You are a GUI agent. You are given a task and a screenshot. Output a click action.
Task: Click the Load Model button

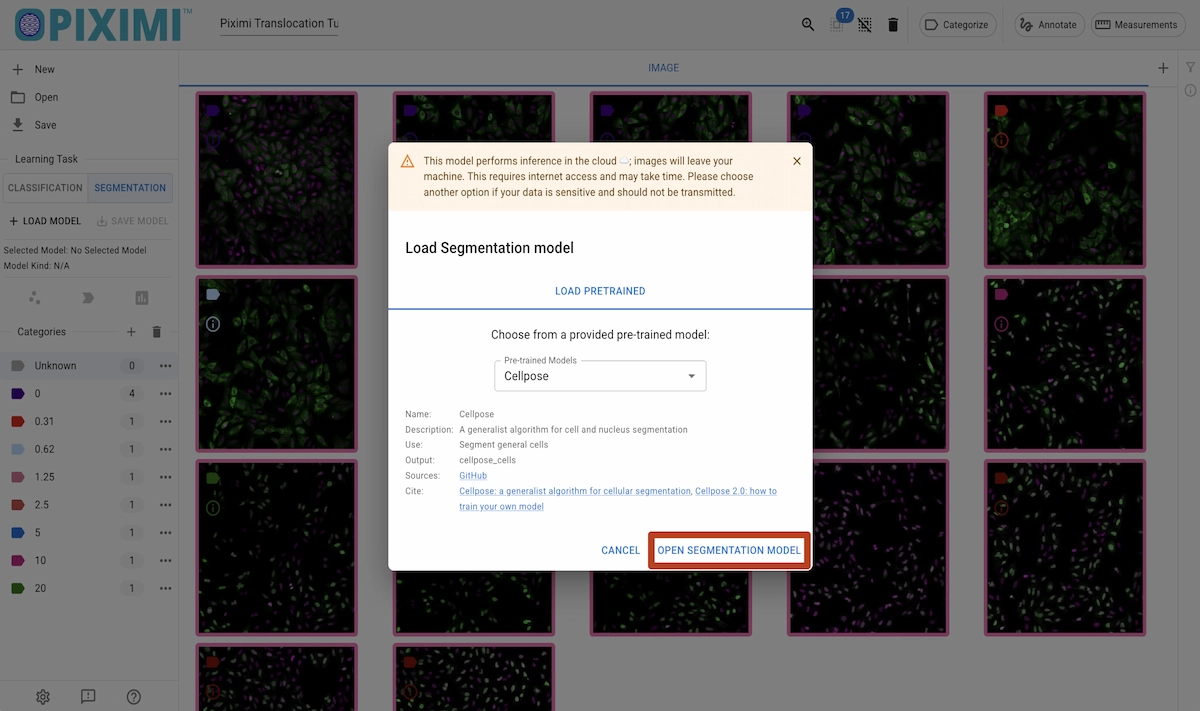point(46,221)
